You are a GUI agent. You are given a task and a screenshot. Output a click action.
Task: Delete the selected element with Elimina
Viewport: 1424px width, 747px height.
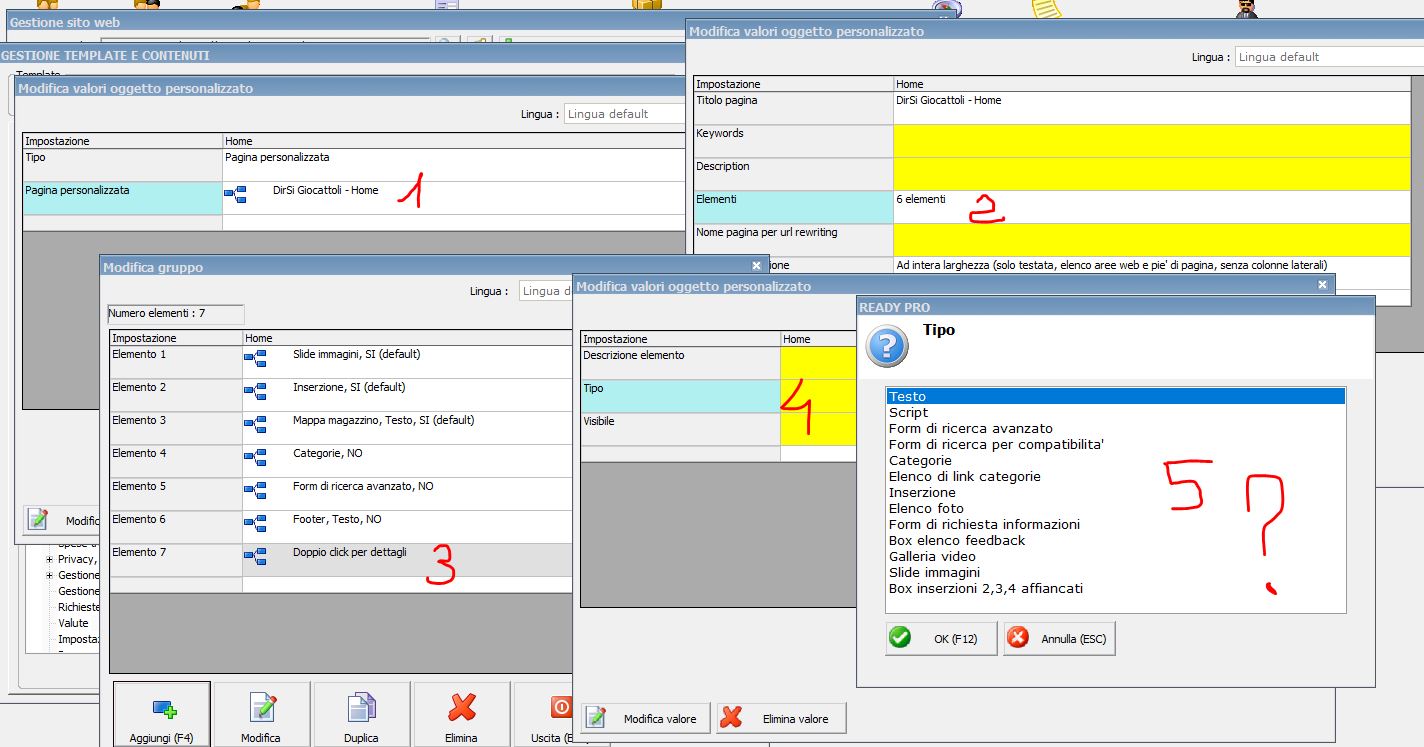[461, 716]
